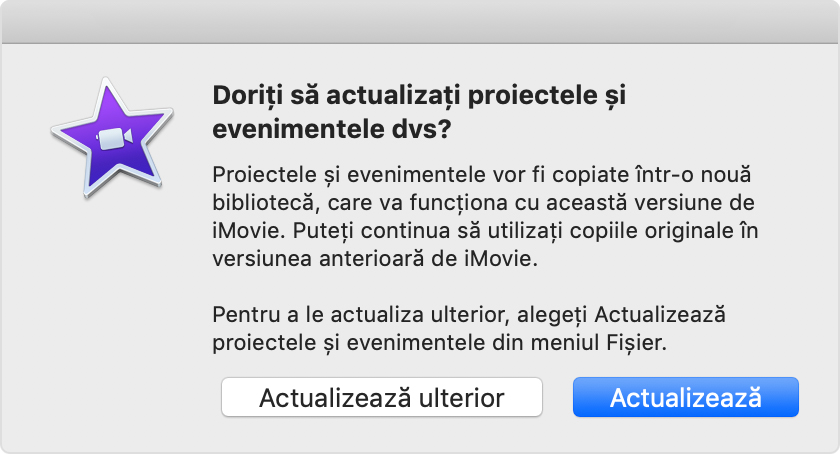The height and width of the screenshot is (454, 840).
Task: Click the heading line starting with Doriți
Action: coord(425,96)
